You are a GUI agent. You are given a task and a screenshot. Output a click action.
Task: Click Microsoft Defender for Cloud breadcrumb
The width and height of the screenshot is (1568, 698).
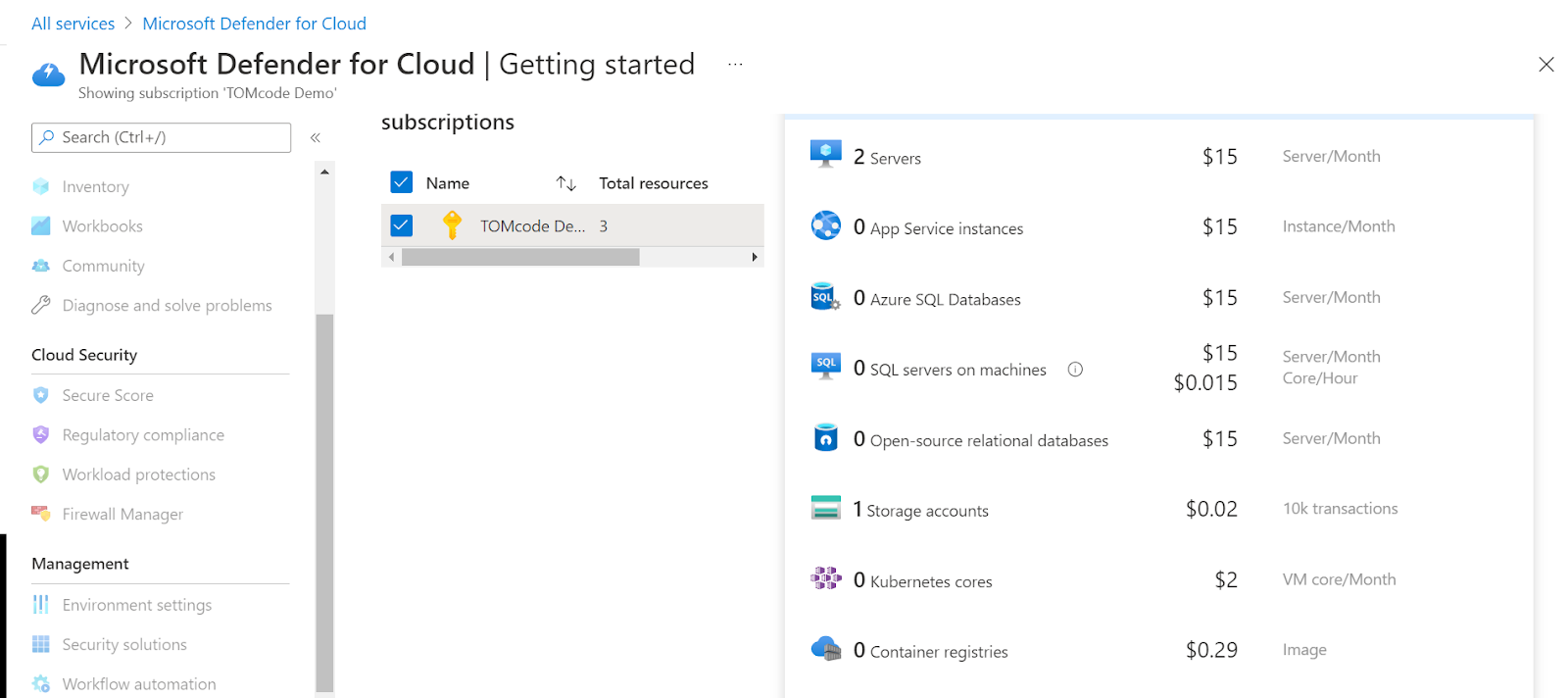(254, 24)
